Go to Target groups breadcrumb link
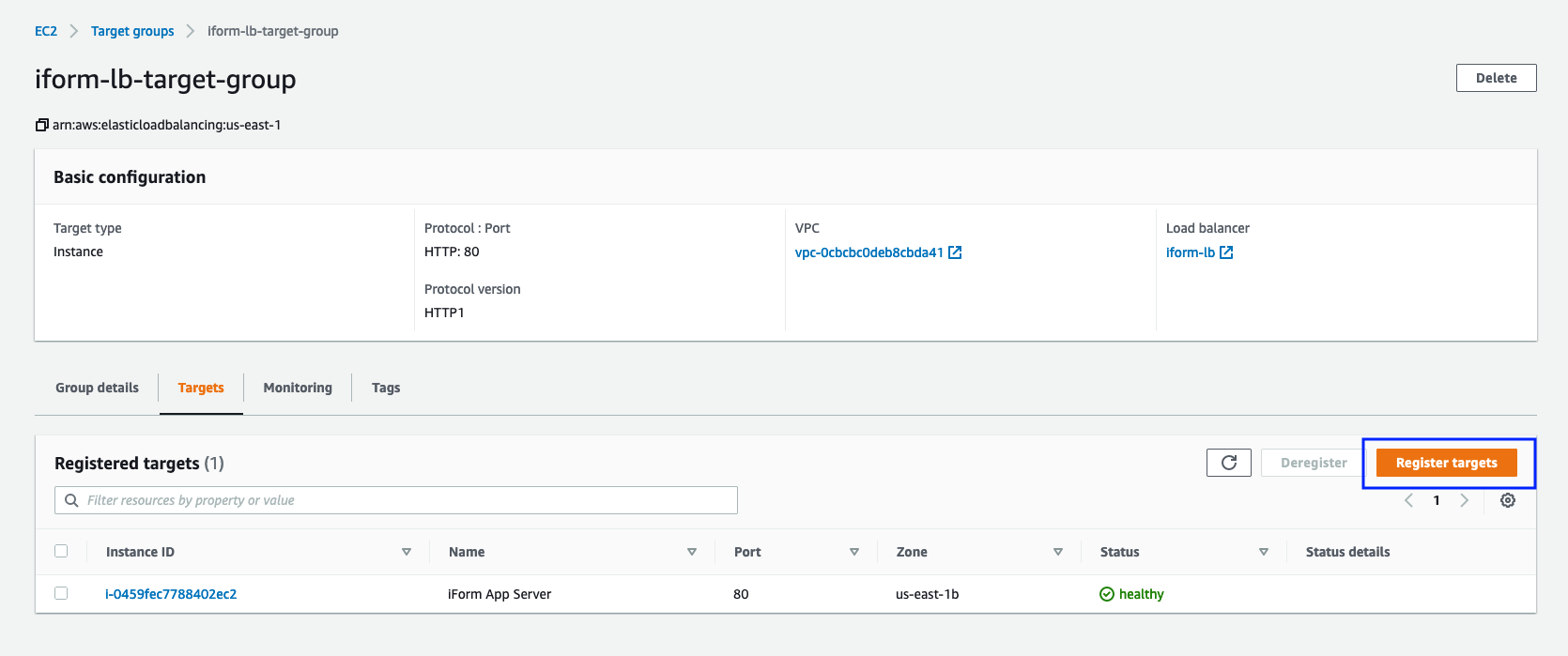The width and height of the screenshot is (1568, 656). pos(132,31)
